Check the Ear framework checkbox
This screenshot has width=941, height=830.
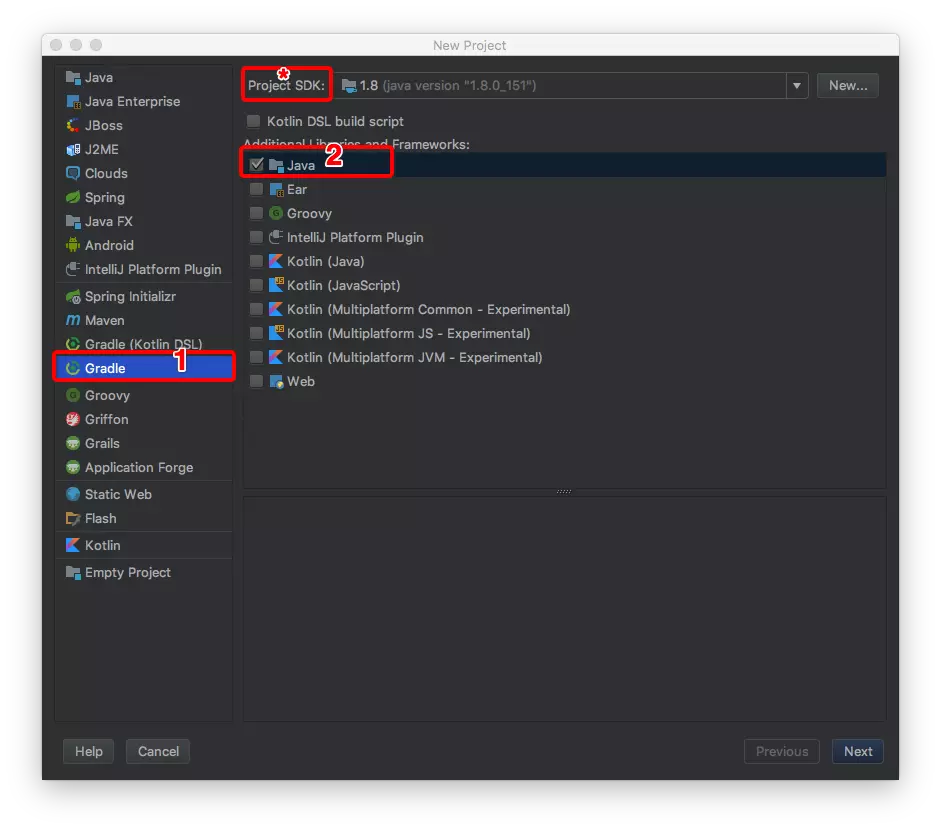(x=257, y=190)
